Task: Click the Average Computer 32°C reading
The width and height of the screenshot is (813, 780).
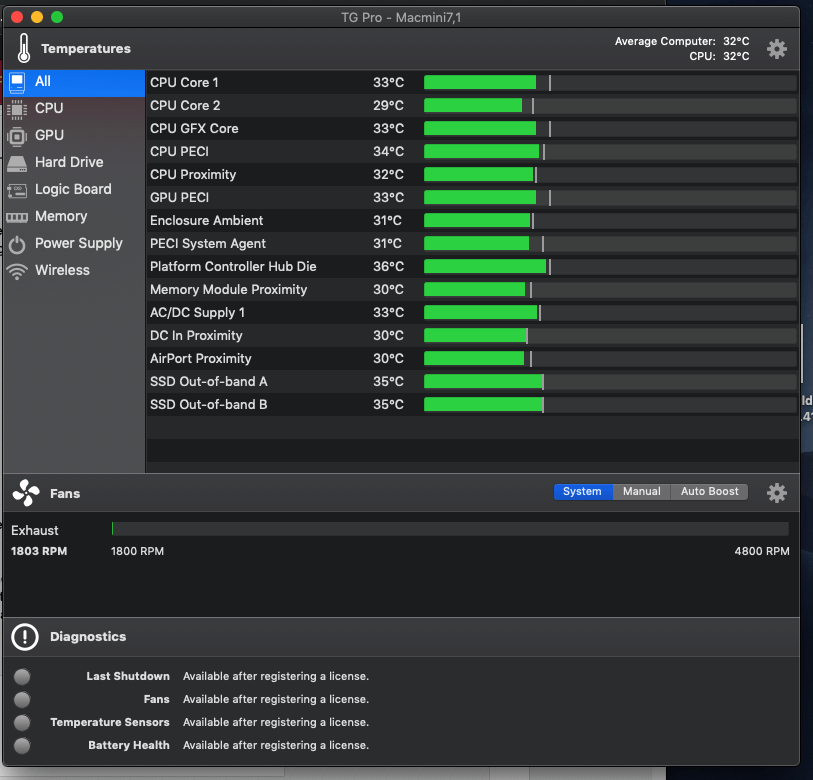Action: (682, 41)
